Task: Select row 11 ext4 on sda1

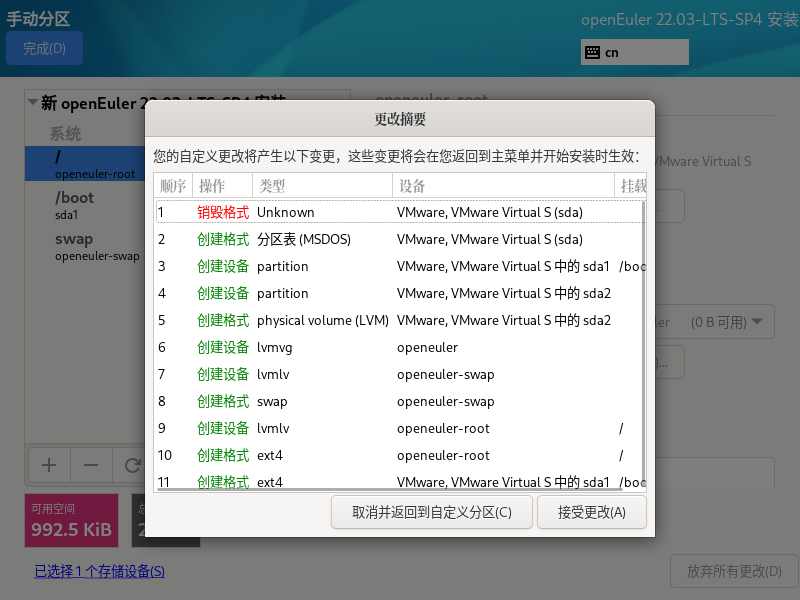Action: tap(398, 481)
